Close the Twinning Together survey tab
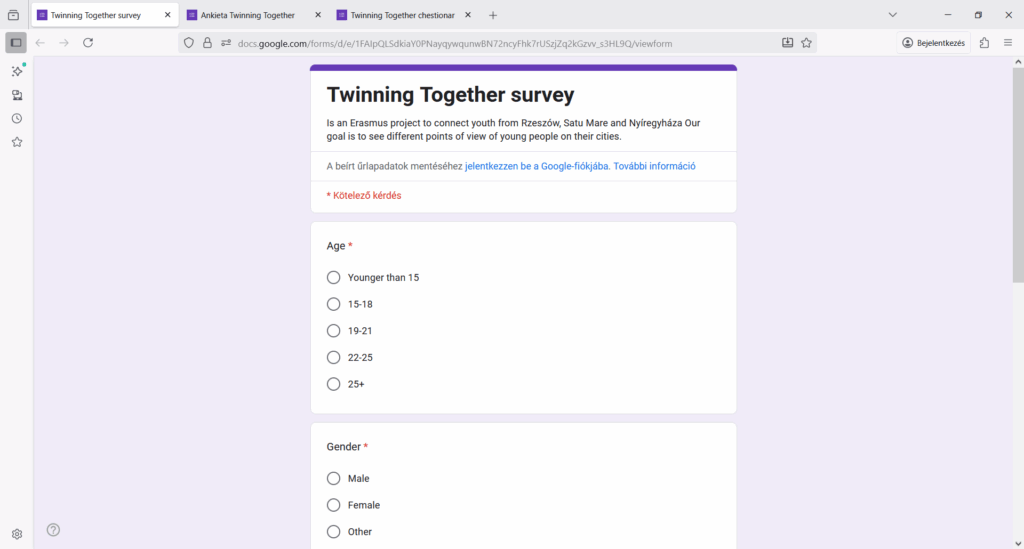The width and height of the screenshot is (1024, 549). click(x=167, y=15)
